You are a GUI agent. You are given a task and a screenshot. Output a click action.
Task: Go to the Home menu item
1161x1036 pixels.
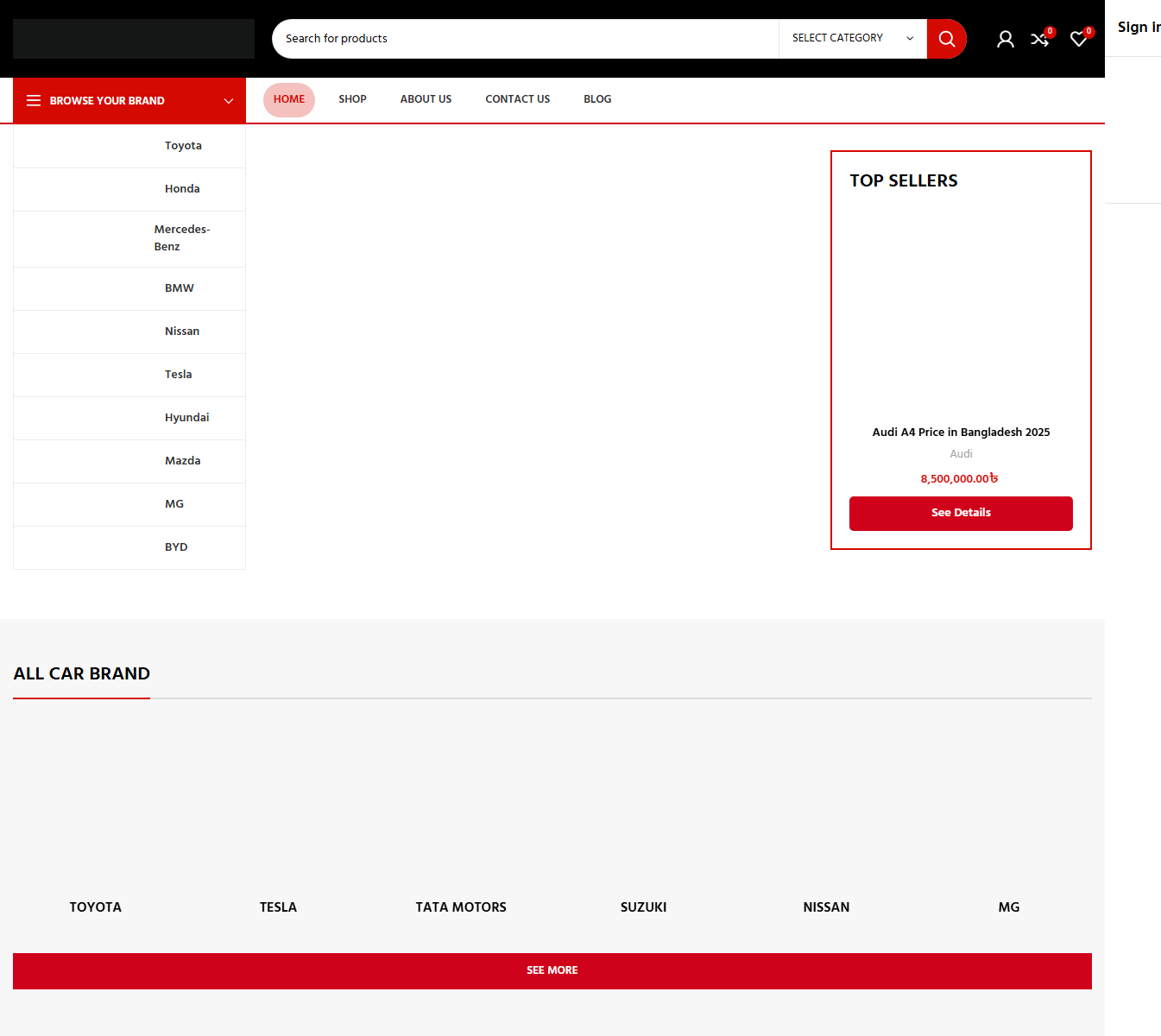point(288,99)
